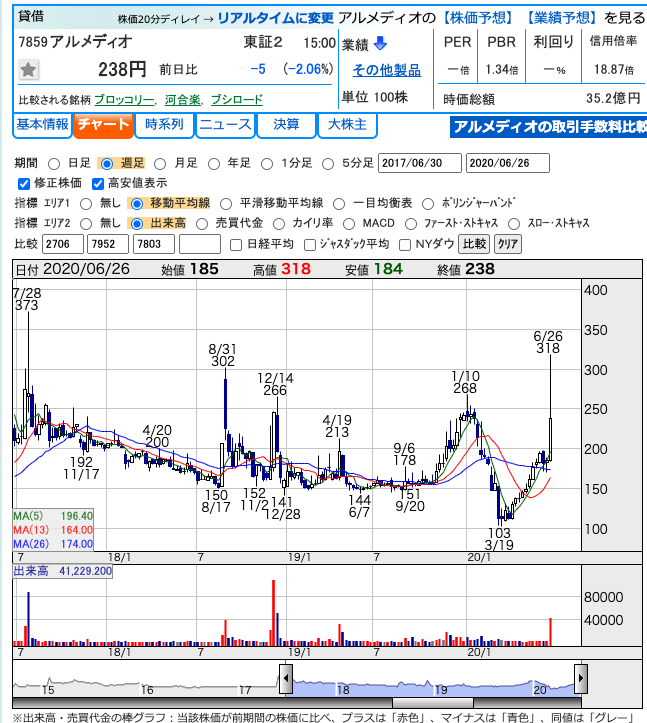The width and height of the screenshot is (647, 723).
Task: Enable the ジャスダック平均 comparison checkbox
Action: click(x=310, y=245)
